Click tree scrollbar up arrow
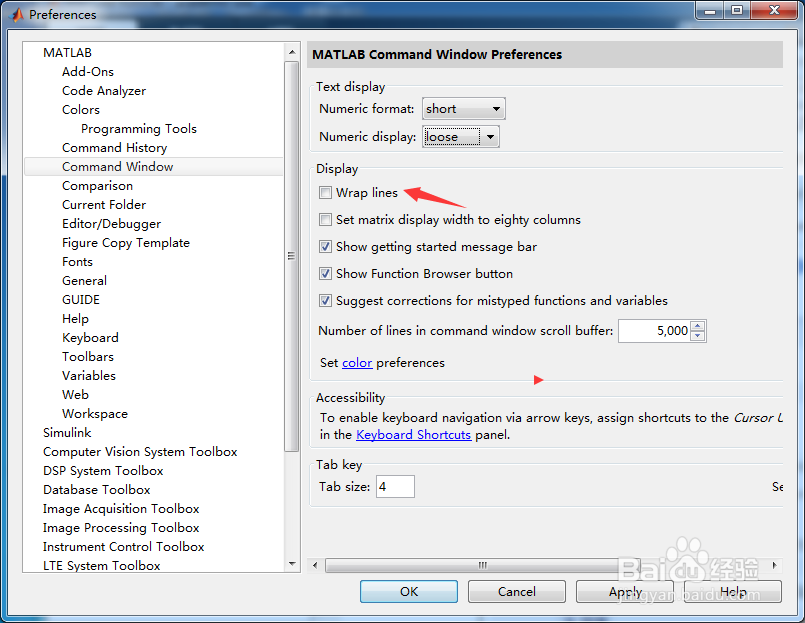Screen dimensions: 805x623 [x=292, y=52]
